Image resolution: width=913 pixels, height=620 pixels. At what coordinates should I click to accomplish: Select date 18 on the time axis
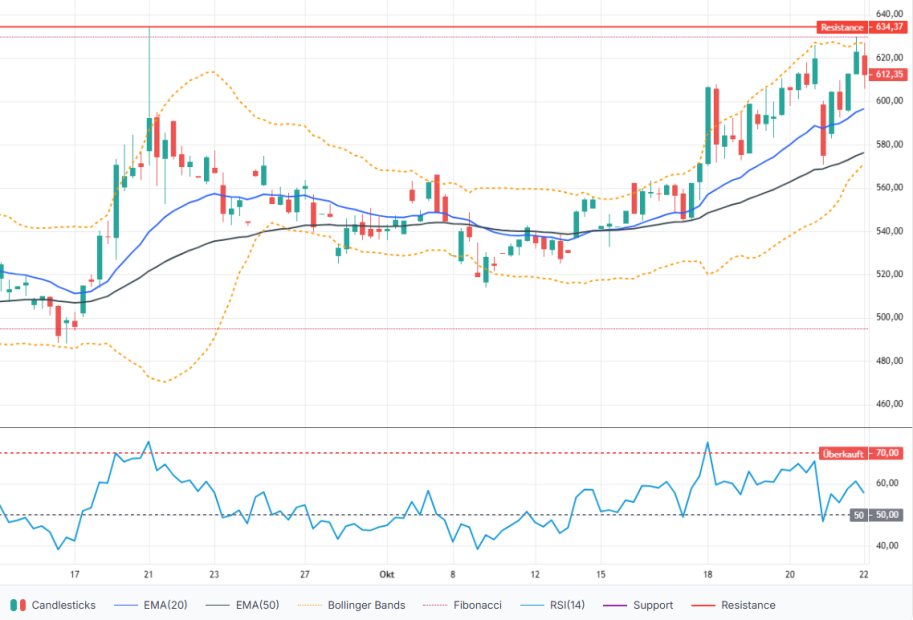pos(707,575)
